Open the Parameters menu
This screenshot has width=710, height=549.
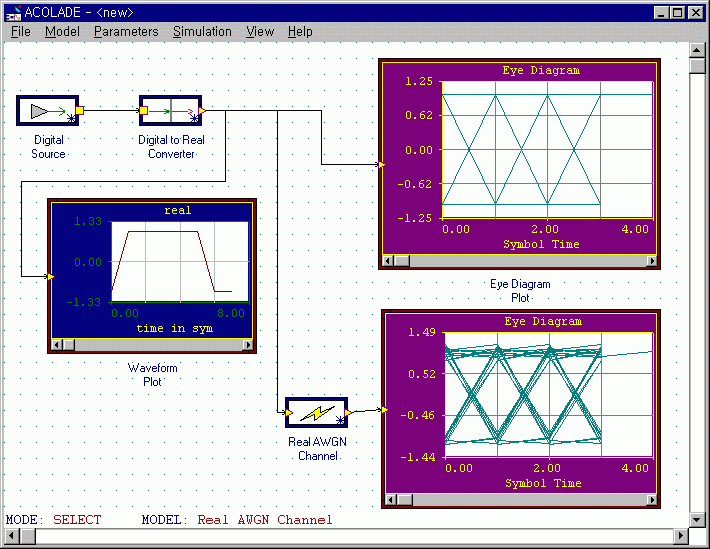coord(126,31)
